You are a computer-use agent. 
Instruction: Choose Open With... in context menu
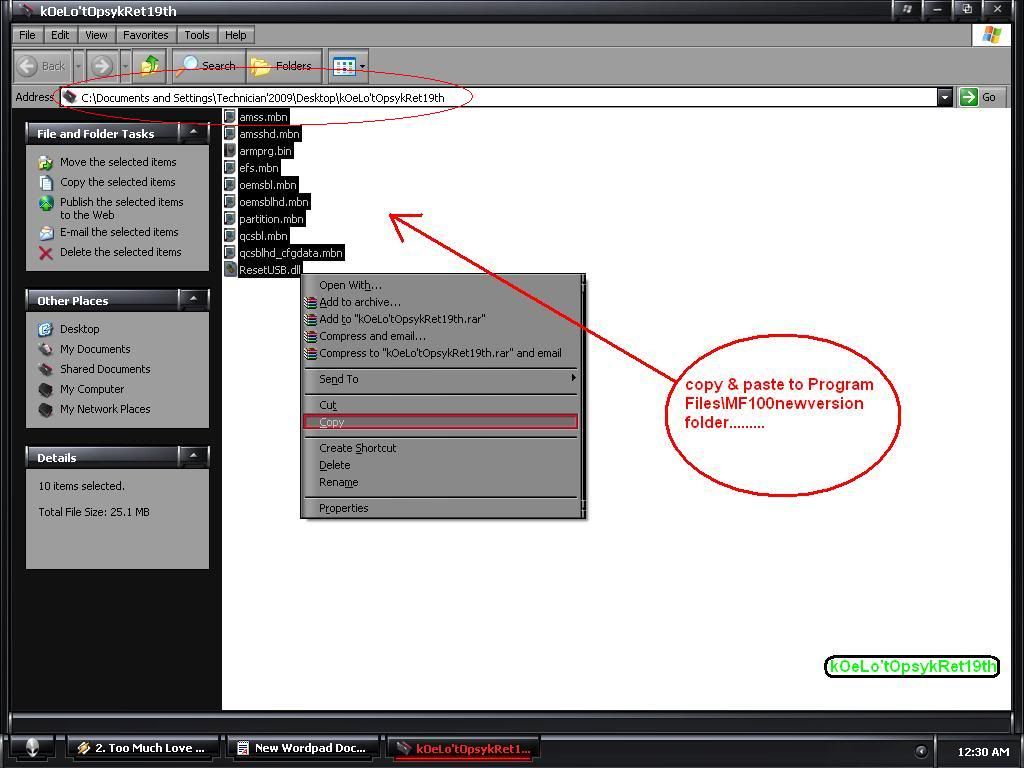[441, 285]
